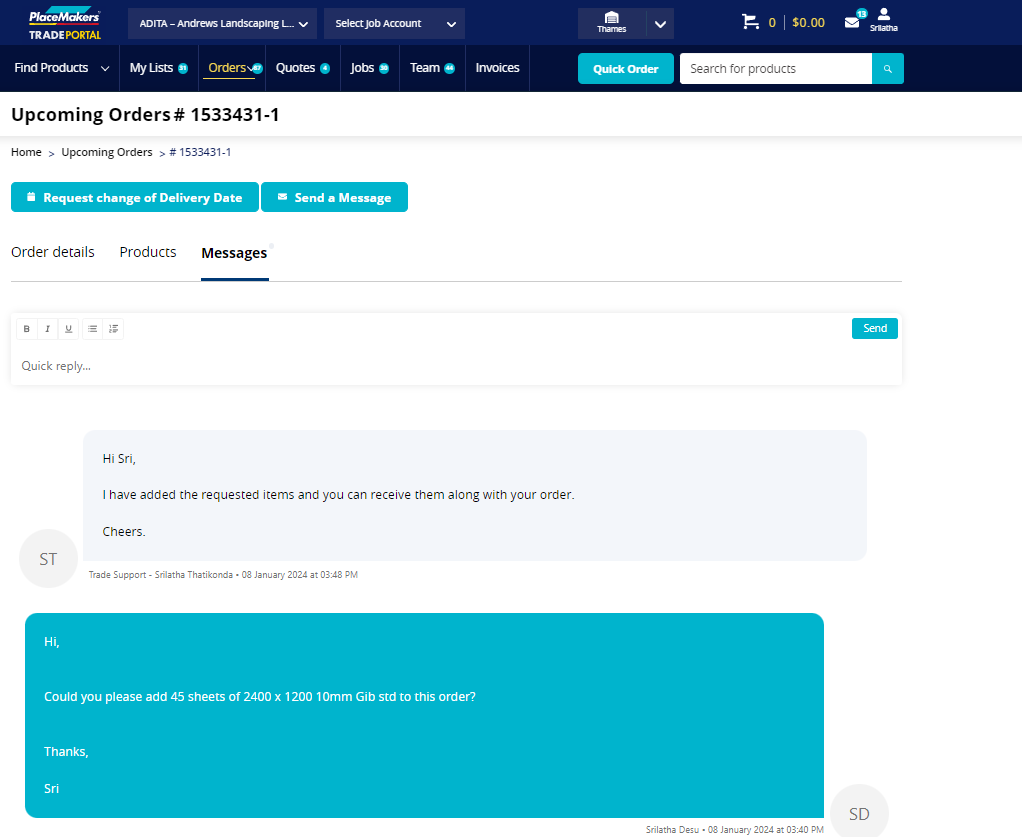The width and height of the screenshot is (1022, 837).
Task: Expand the Select Job Account dropdown
Action: tap(394, 22)
